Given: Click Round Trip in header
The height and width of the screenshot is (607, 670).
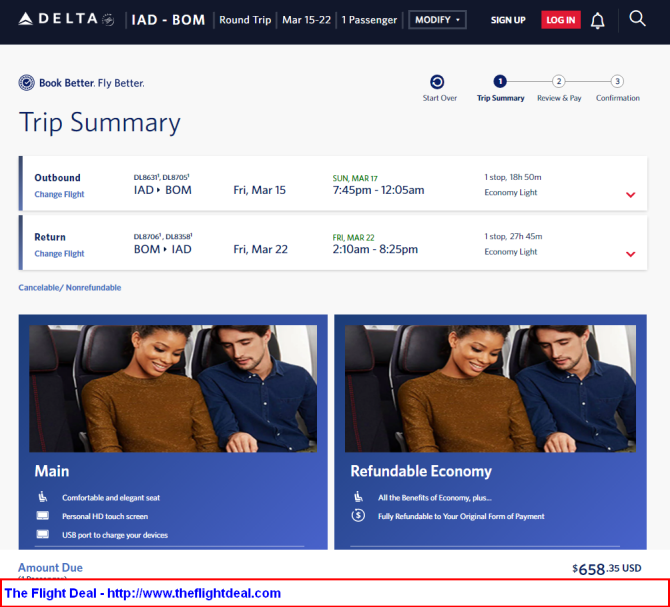Looking at the screenshot, I should pyautogui.click(x=245, y=20).
